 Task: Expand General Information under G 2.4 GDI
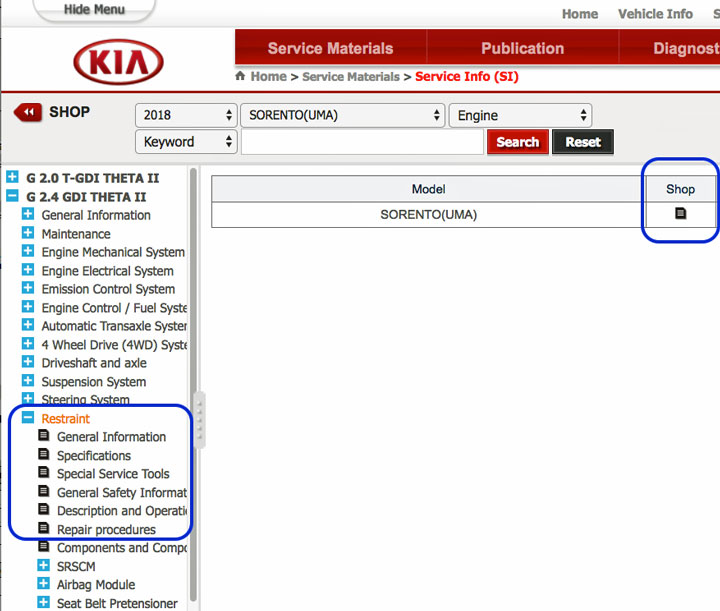click(x=28, y=214)
